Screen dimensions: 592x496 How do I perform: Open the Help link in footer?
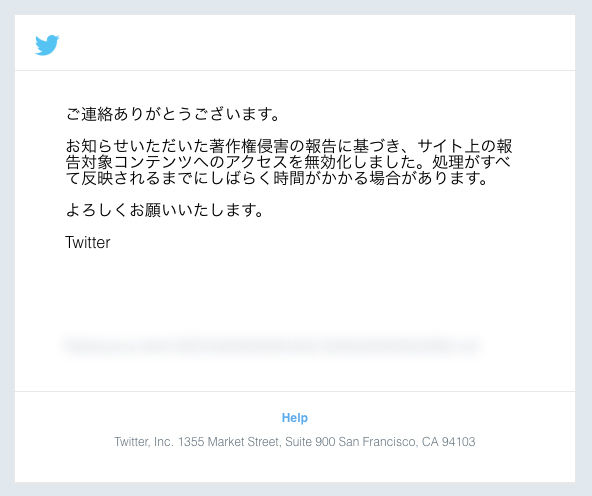(295, 418)
